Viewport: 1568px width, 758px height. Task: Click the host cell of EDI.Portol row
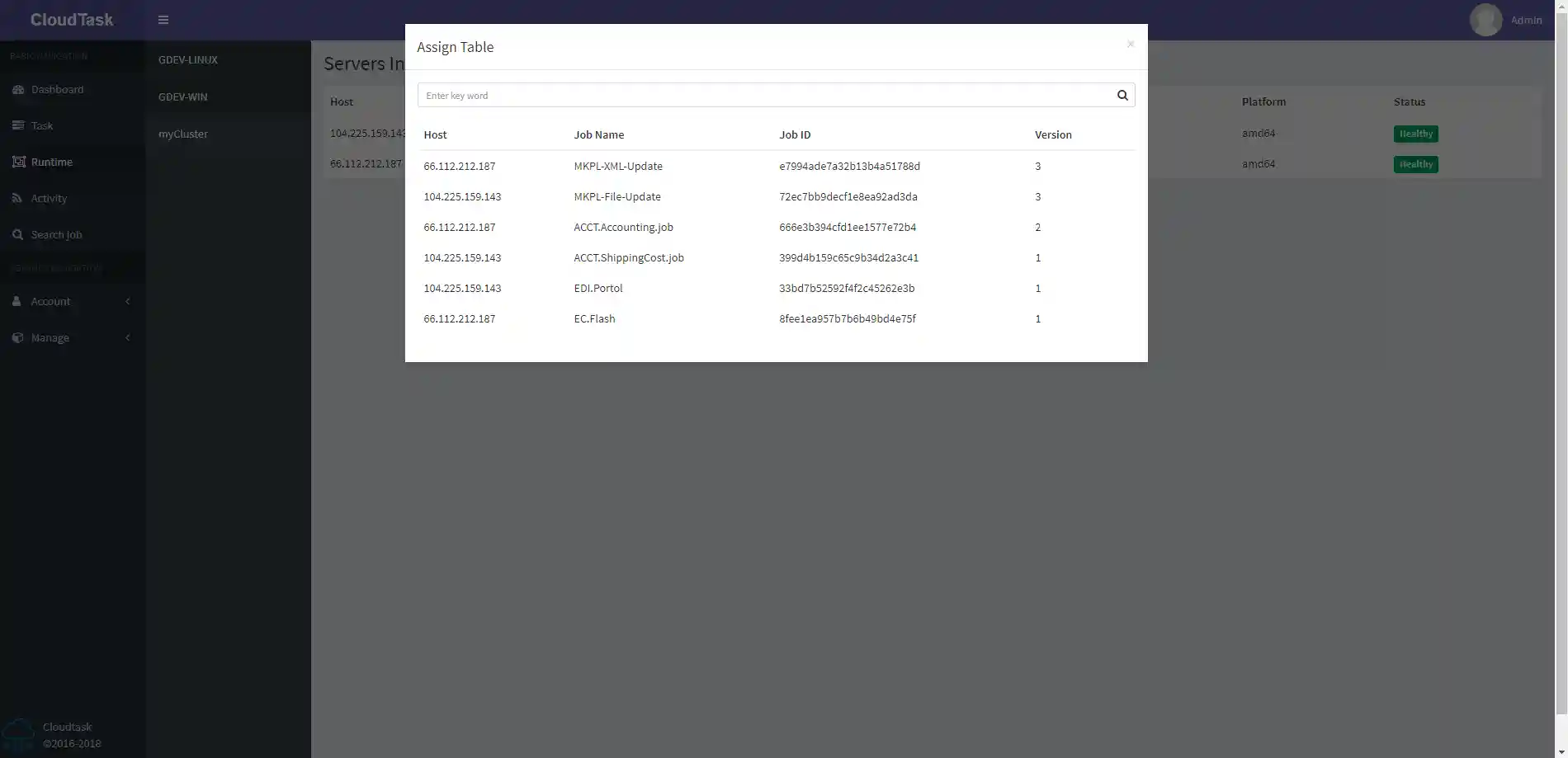click(x=462, y=288)
